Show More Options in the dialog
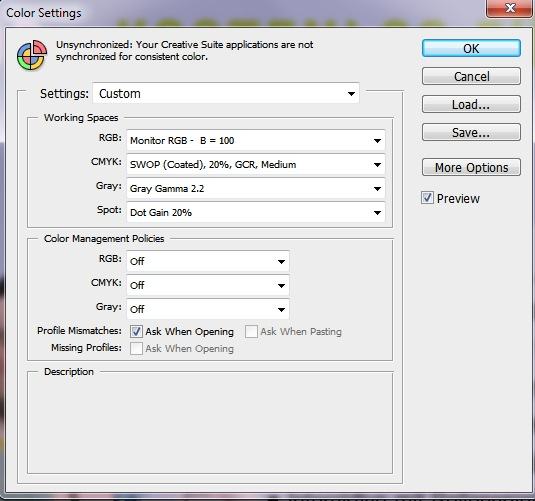The image size is (535, 501). (x=471, y=167)
